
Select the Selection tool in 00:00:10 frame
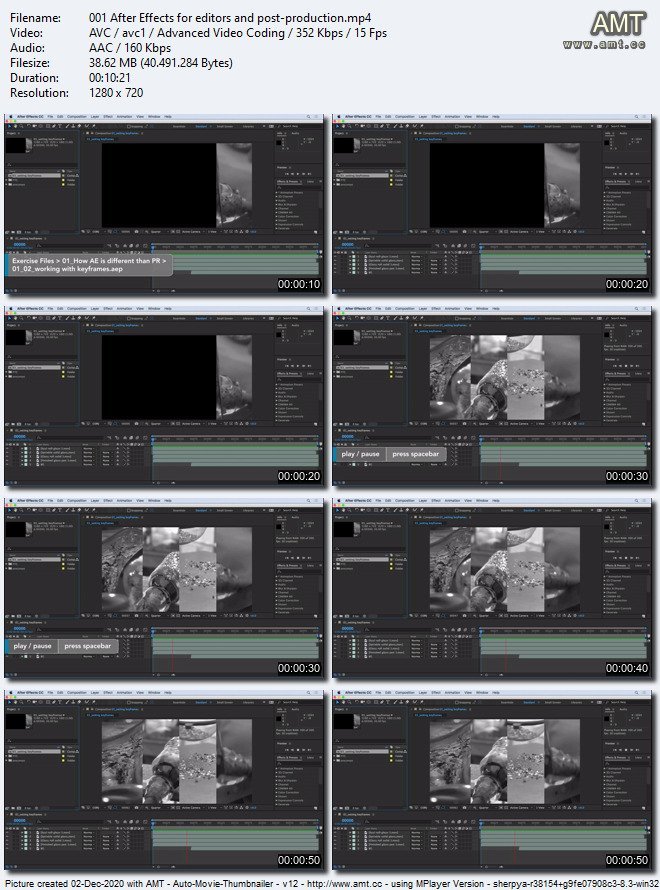(x=10, y=126)
